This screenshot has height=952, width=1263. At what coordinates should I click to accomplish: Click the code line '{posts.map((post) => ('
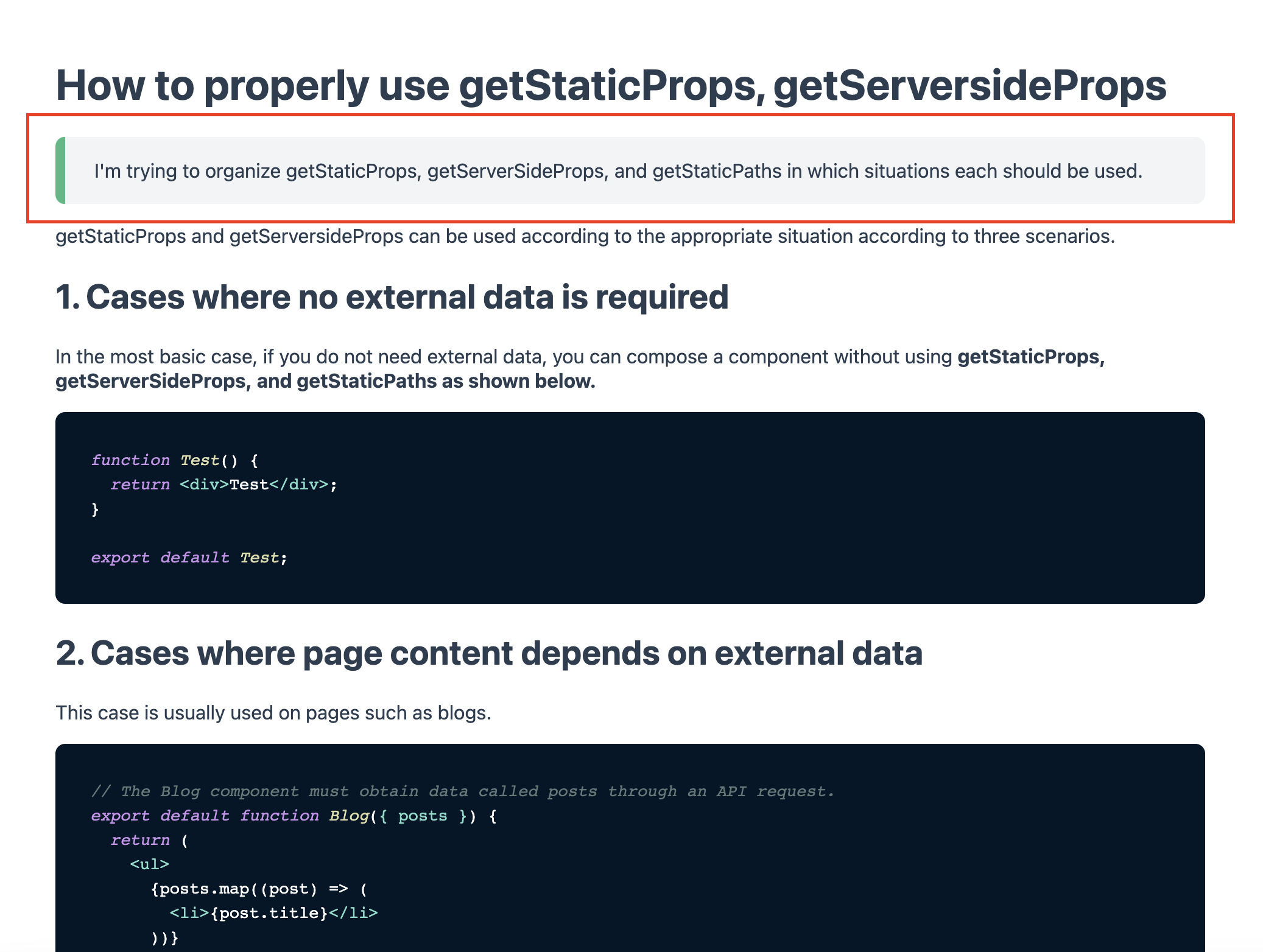coord(259,889)
